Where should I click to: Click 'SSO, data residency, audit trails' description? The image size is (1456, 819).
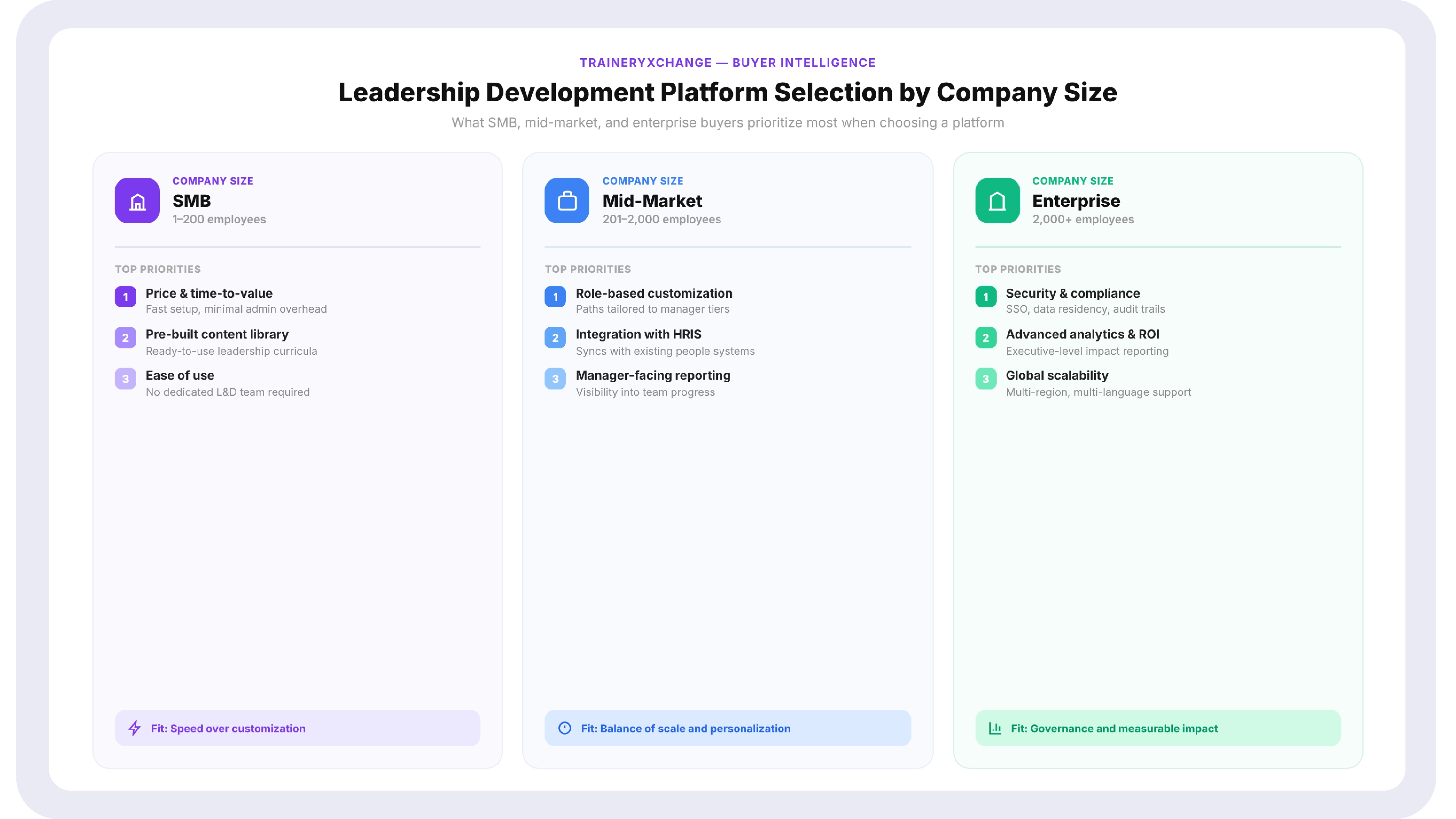coord(1085,309)
